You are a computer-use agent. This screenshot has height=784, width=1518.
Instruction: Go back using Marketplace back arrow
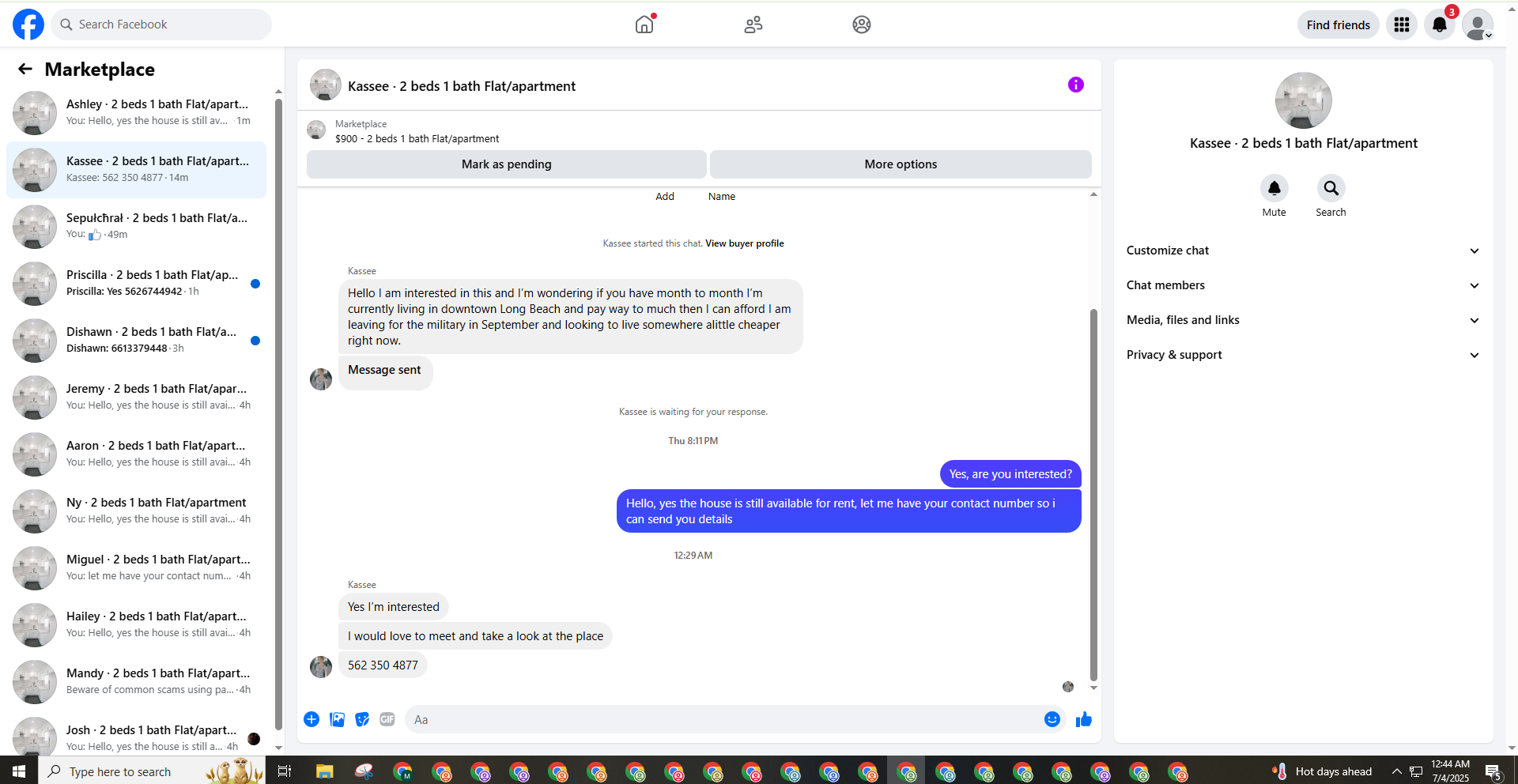pyautogui.click(x=25, y=70)
